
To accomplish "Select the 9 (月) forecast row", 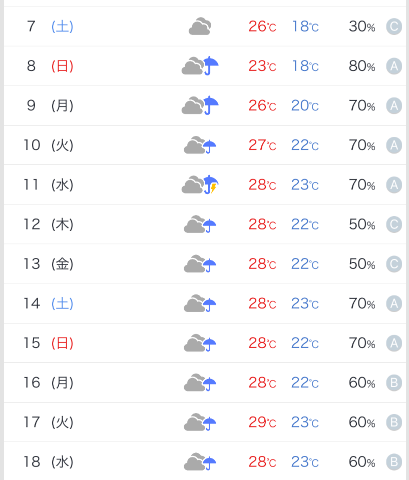I will pos(205,105).
